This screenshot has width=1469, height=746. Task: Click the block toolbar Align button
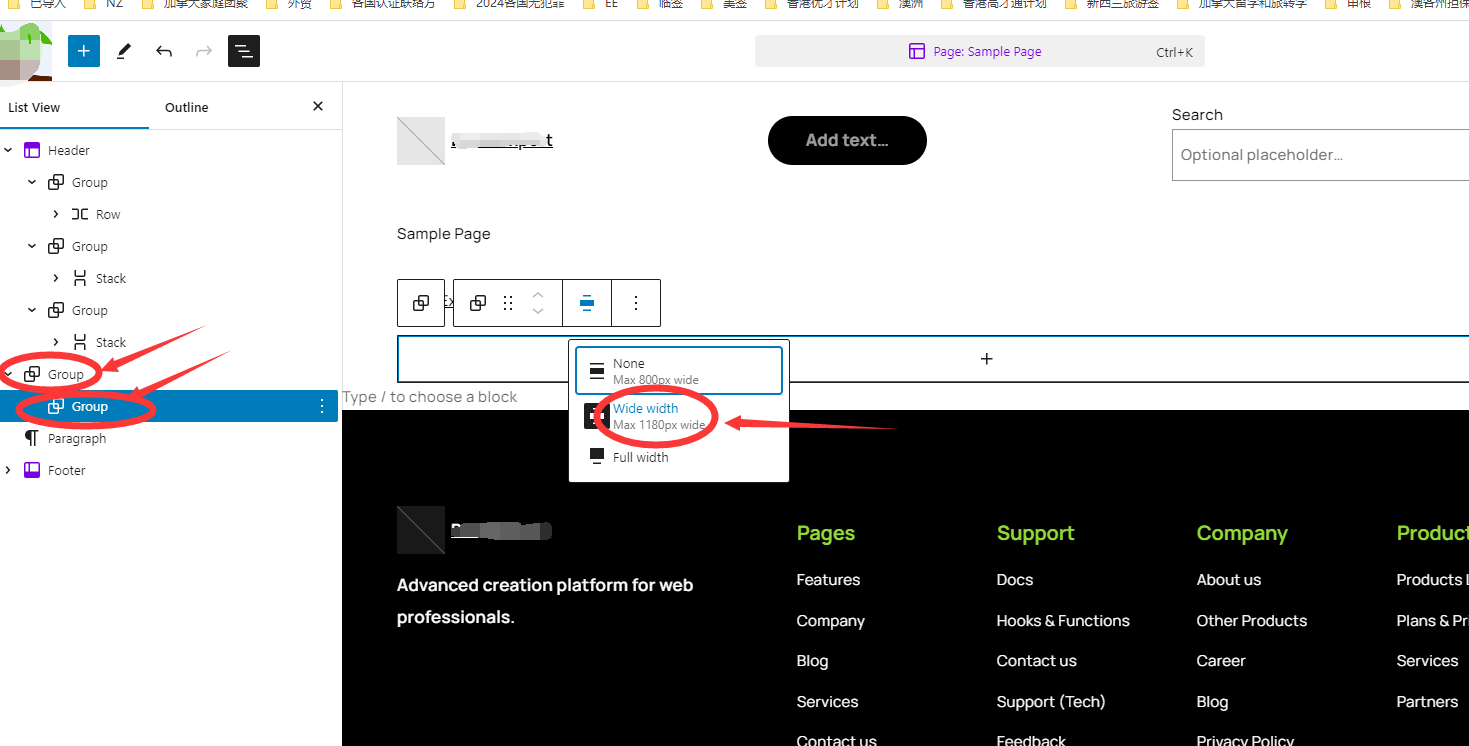click(x=587, y=303)
